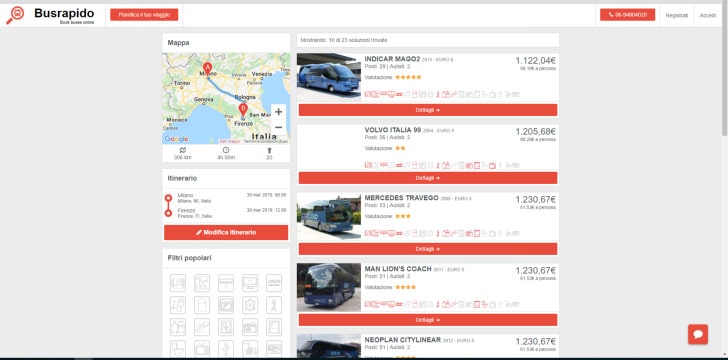This screenshot has width=728, height=360.
Task: Click the distance icon above 306 km
Action: pyautogui.click(x=182, y=150)
